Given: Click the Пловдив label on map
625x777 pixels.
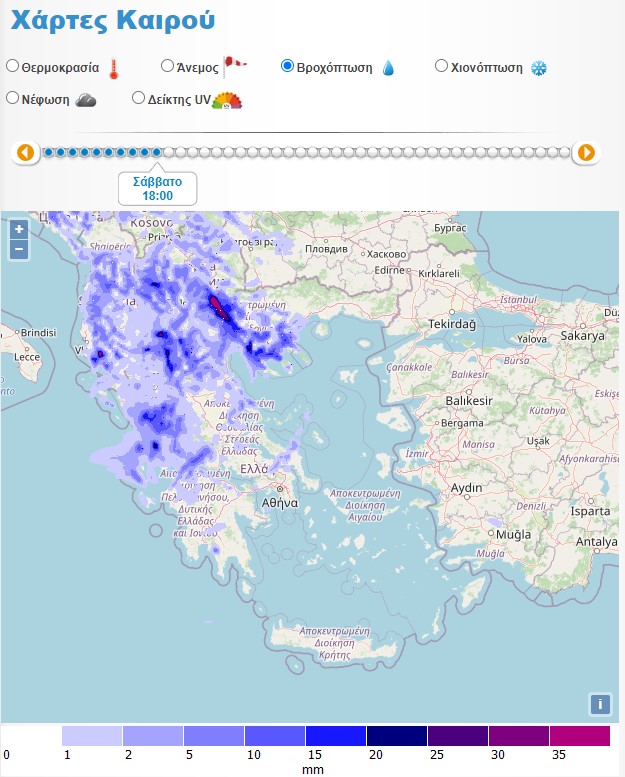Looking at the screenshot, I should coord(326,249).
